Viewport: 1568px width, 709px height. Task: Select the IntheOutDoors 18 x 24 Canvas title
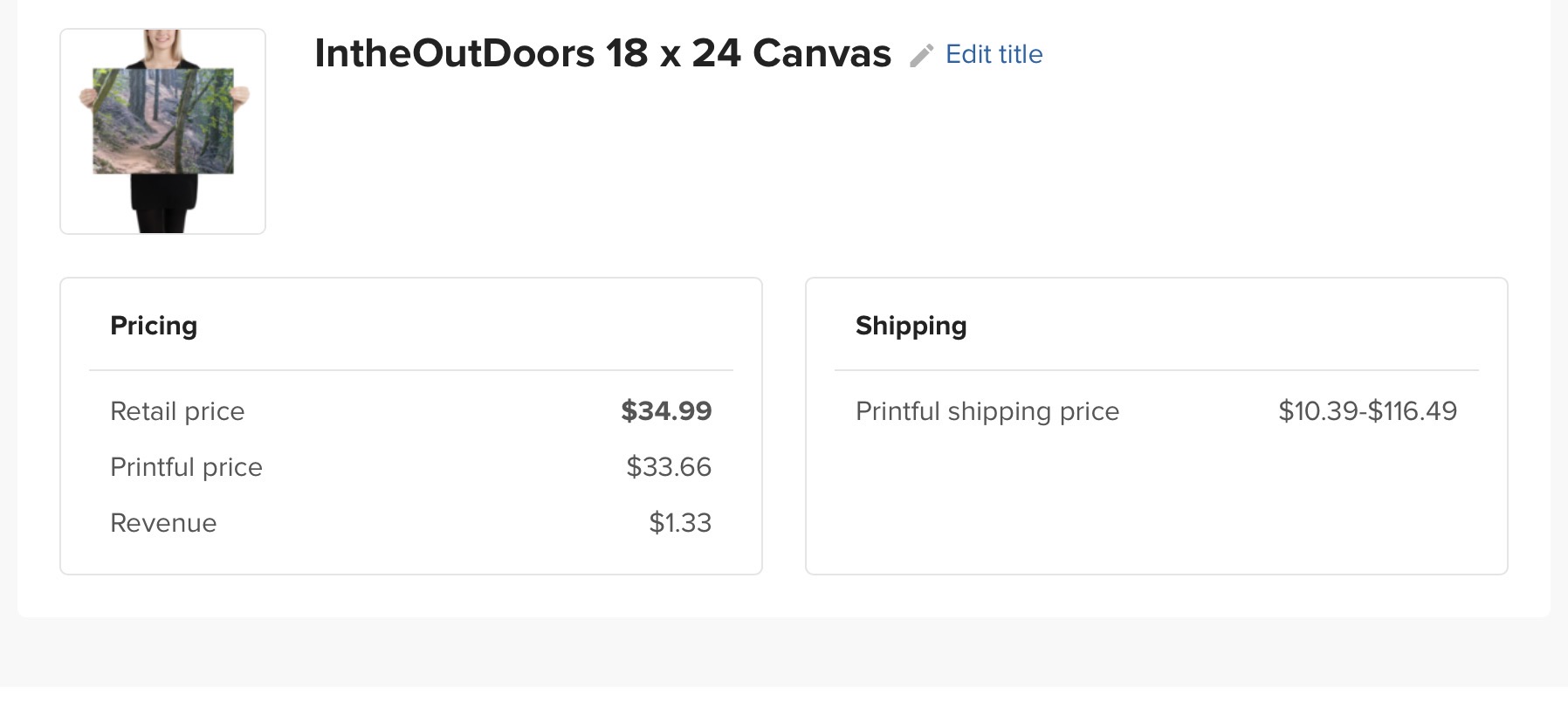603,53
